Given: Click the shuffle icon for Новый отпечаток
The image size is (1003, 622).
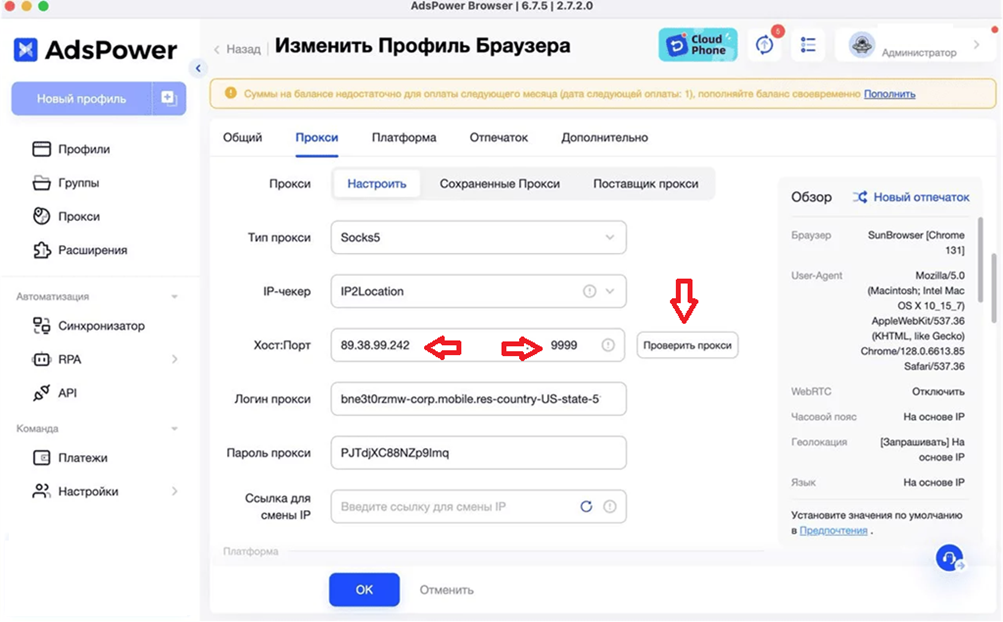Looking at the screenshot, I should 860,197.
